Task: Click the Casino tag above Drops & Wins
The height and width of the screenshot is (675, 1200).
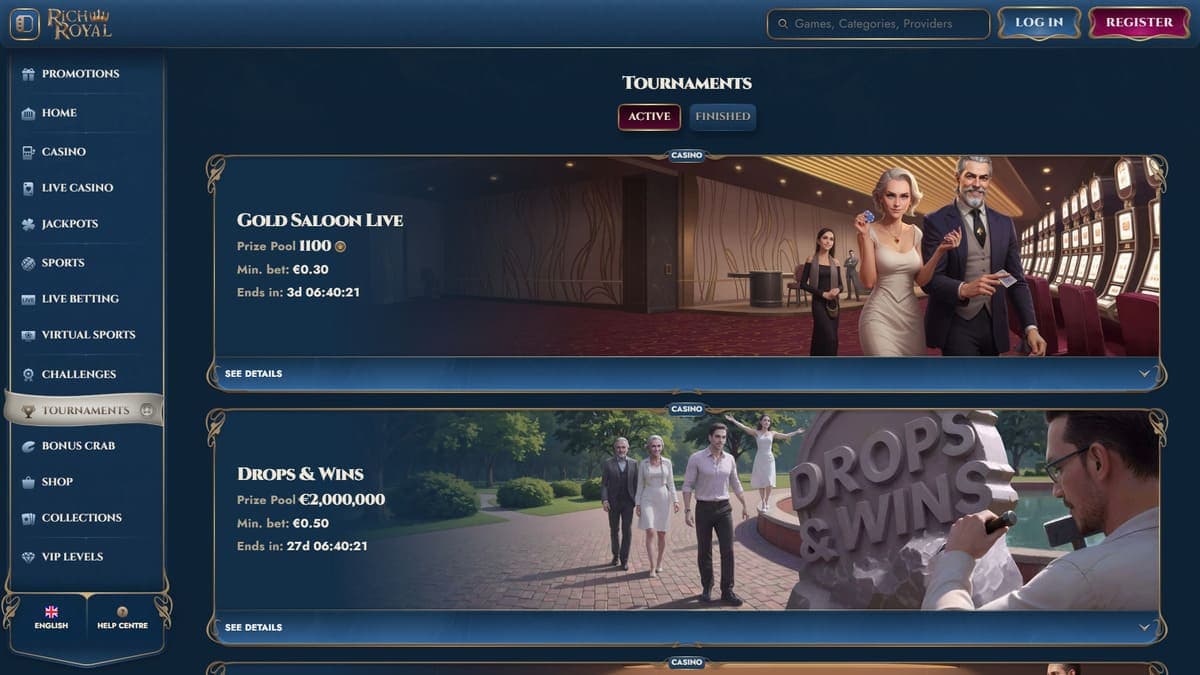Action: [687, 409]
